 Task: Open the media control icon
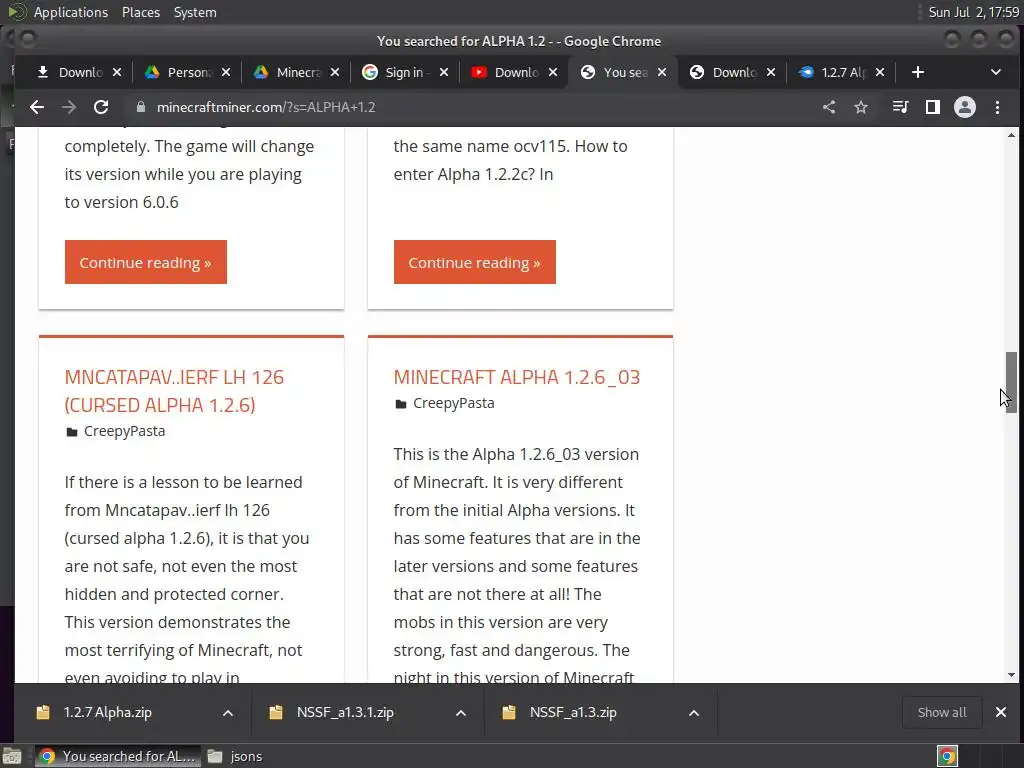pos(901,107)
